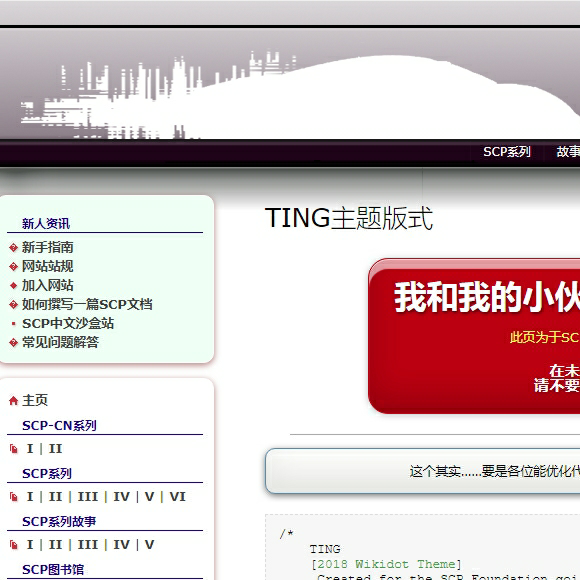Click the diamond icon beside 如何撰写一篇SCP文档
This screenshot has height=580, width=580.
click(x=13, y=304)
